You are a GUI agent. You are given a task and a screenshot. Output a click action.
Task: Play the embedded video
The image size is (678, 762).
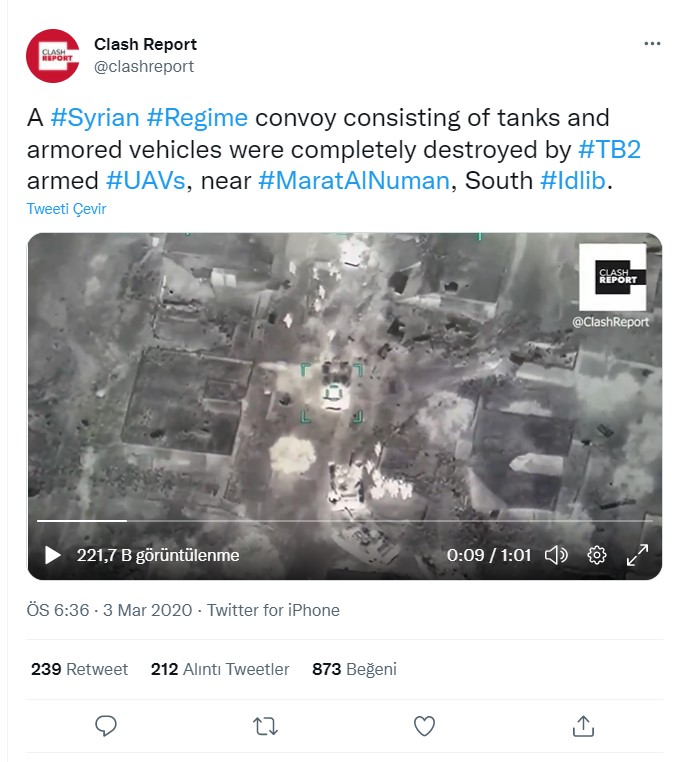52,555
